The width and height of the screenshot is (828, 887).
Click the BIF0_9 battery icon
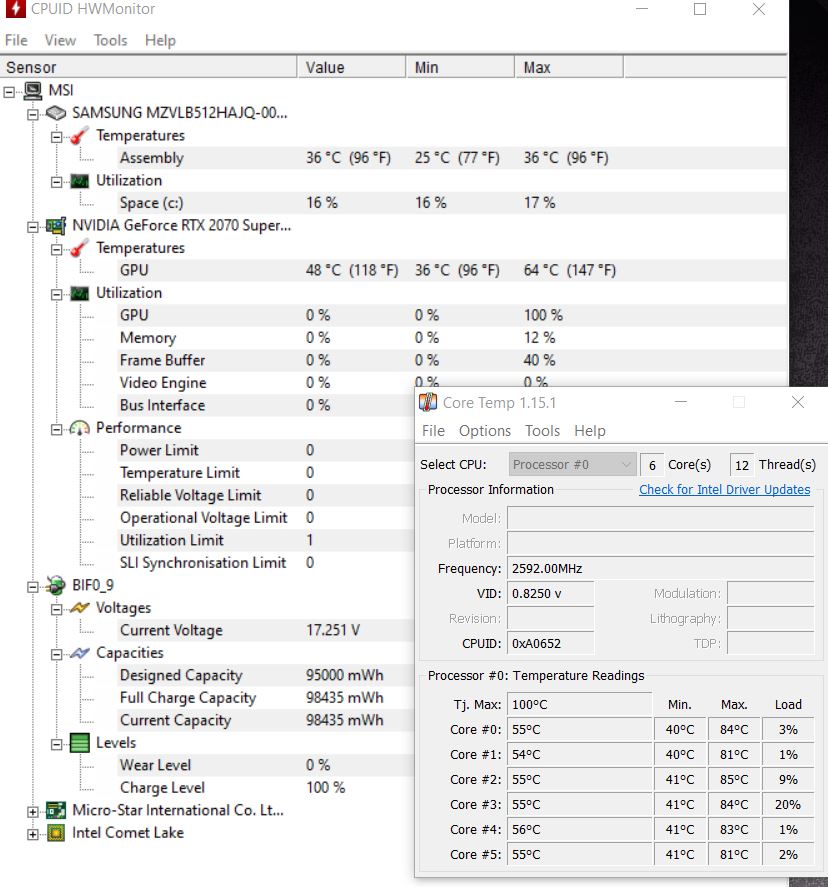(x=56, y=585)
